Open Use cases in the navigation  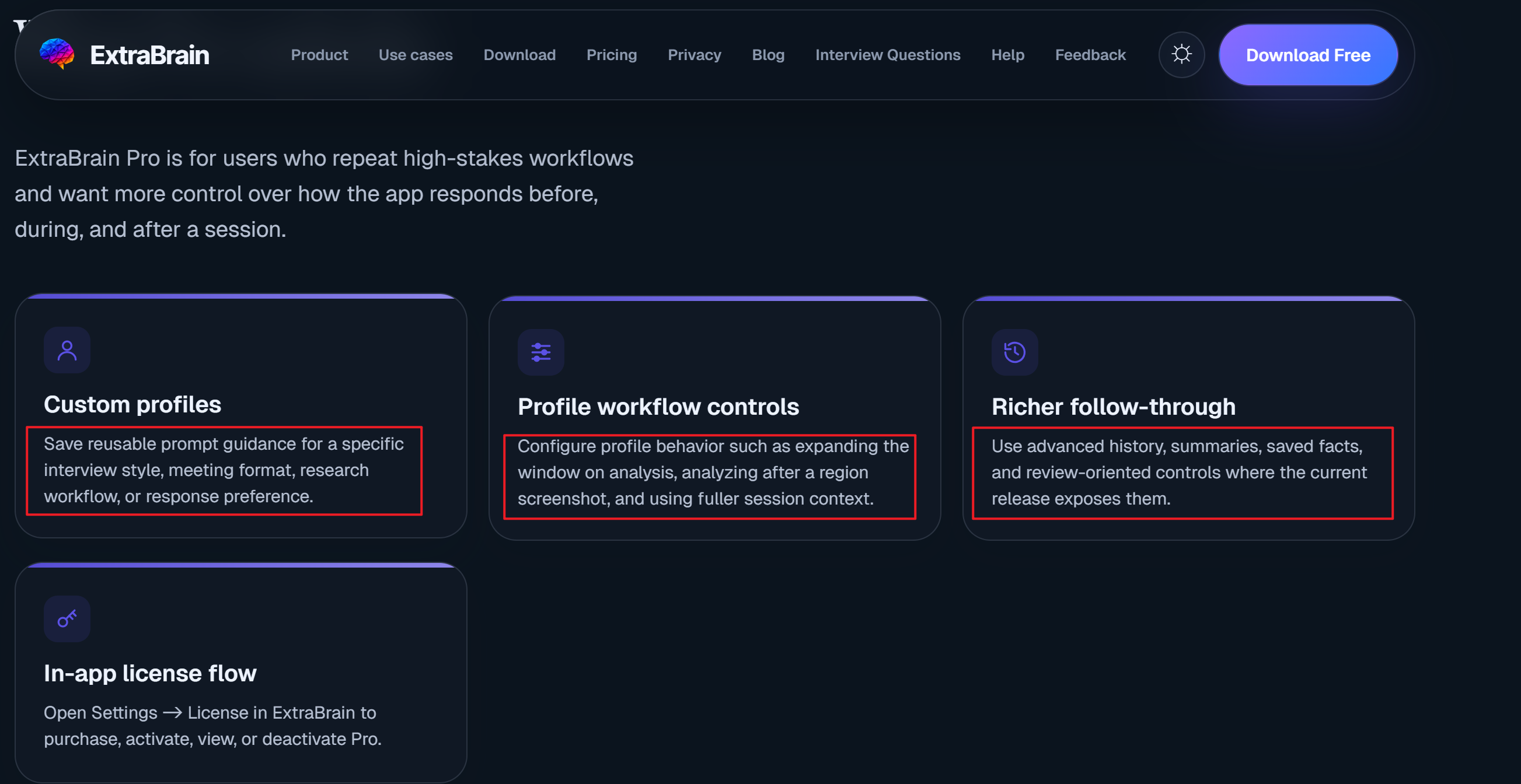click(x=416, y=55)
